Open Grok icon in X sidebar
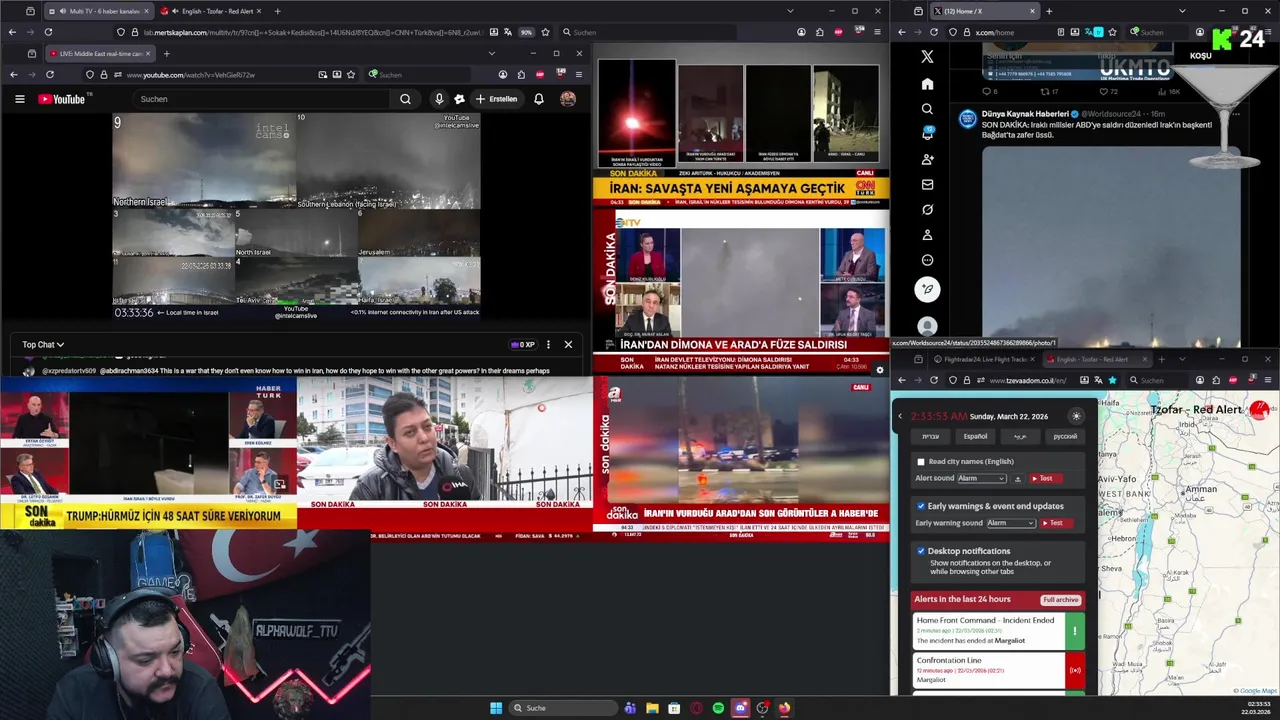This screenshot has width=1280, height=720. (x=927, y=210)
